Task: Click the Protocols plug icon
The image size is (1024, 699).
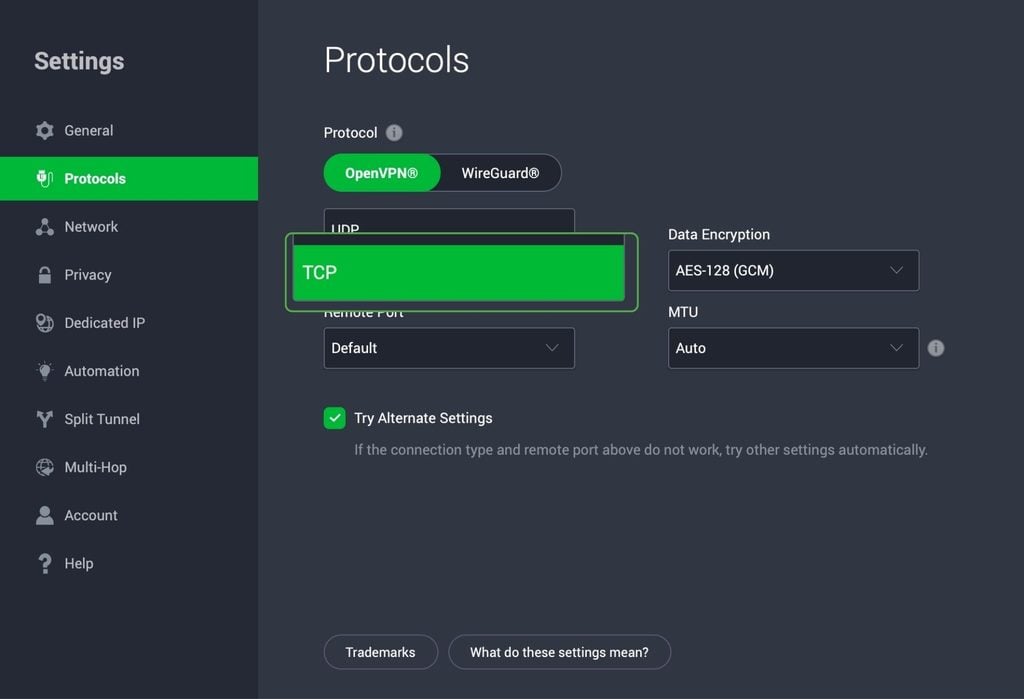Action: (x=44, y=178)
